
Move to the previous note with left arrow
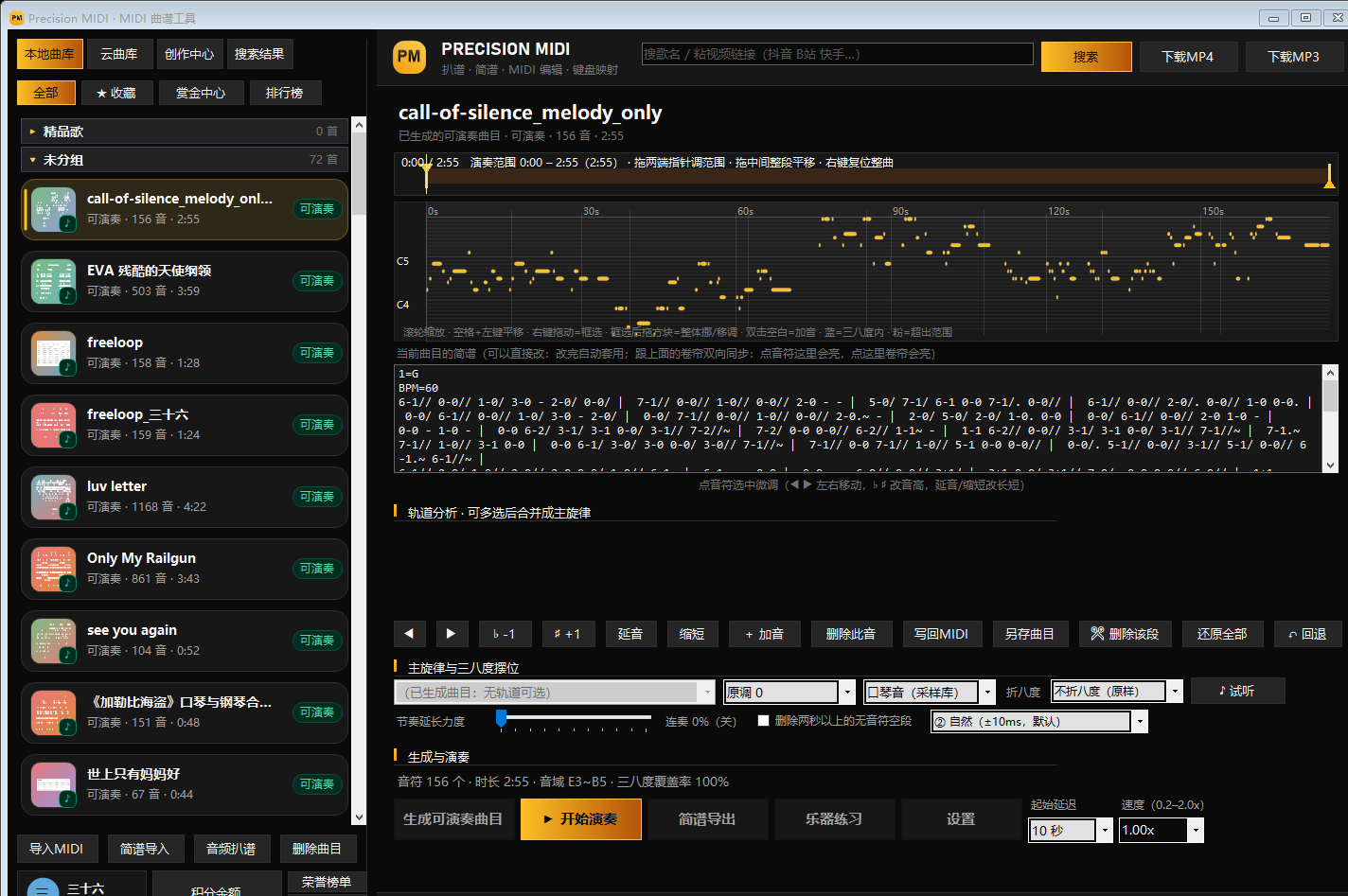(409, 634)
